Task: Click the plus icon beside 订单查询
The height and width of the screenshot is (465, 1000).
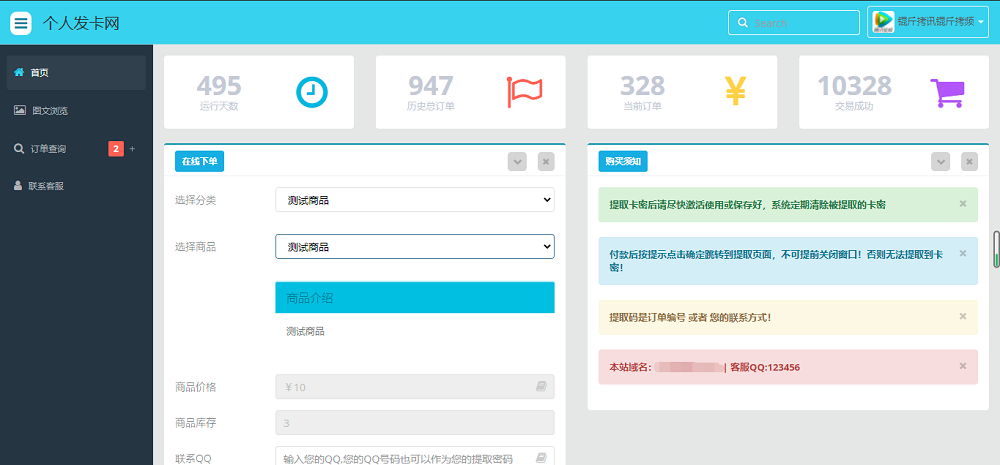Action: (132, 149)
